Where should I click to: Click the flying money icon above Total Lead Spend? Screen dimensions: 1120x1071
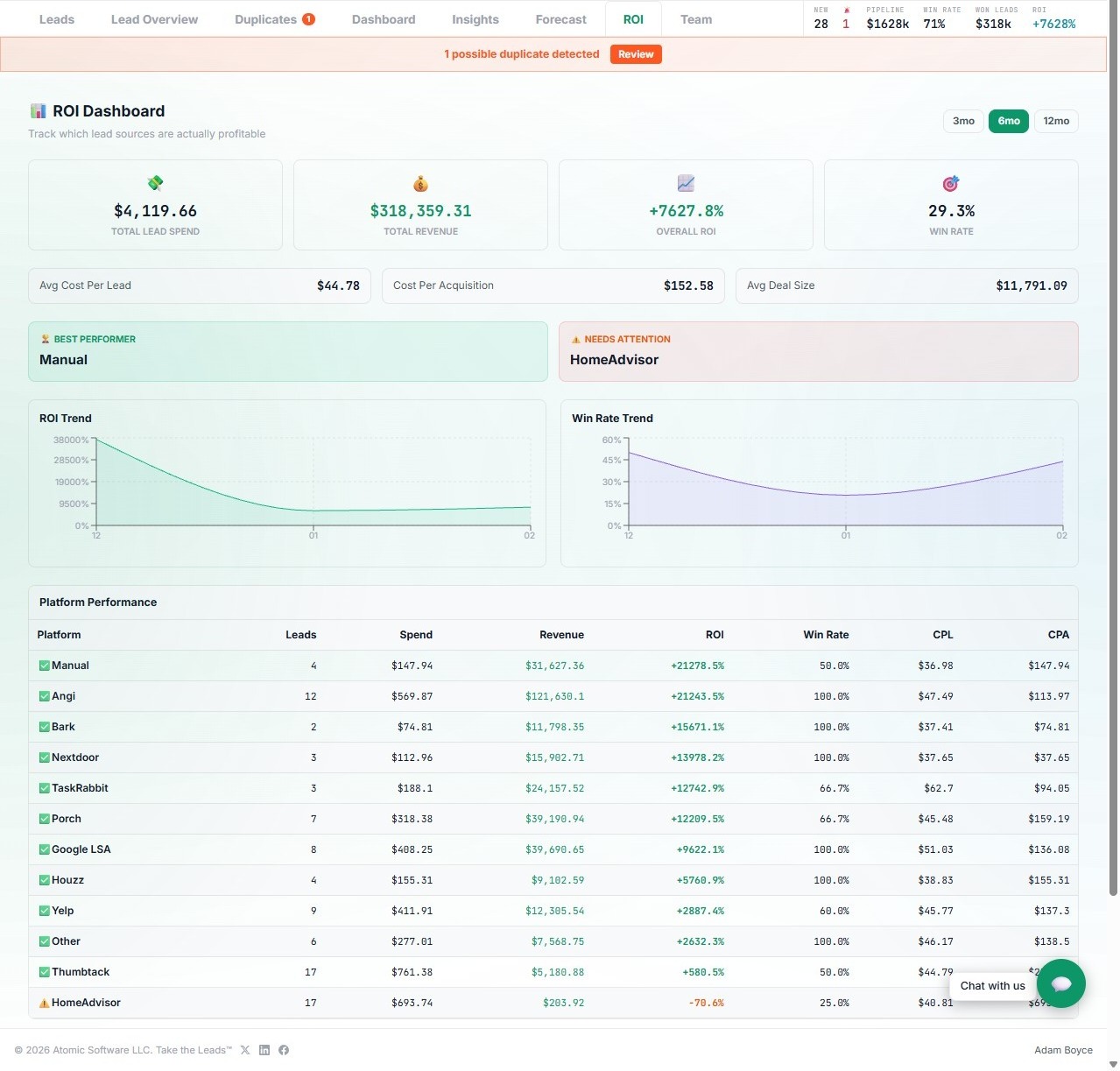(x=155, y=183)
